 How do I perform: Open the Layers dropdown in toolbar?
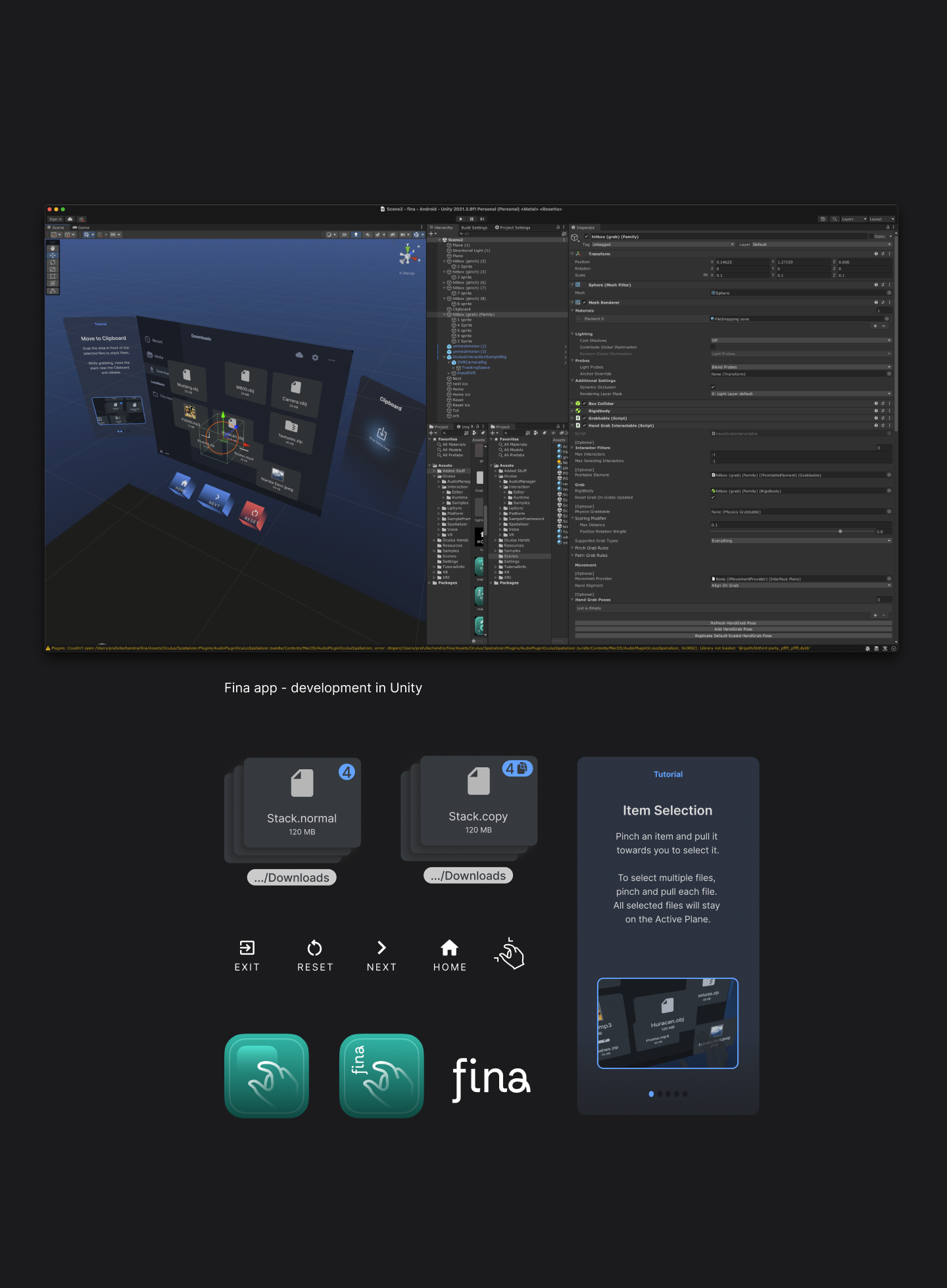click(x=854, y=219)
